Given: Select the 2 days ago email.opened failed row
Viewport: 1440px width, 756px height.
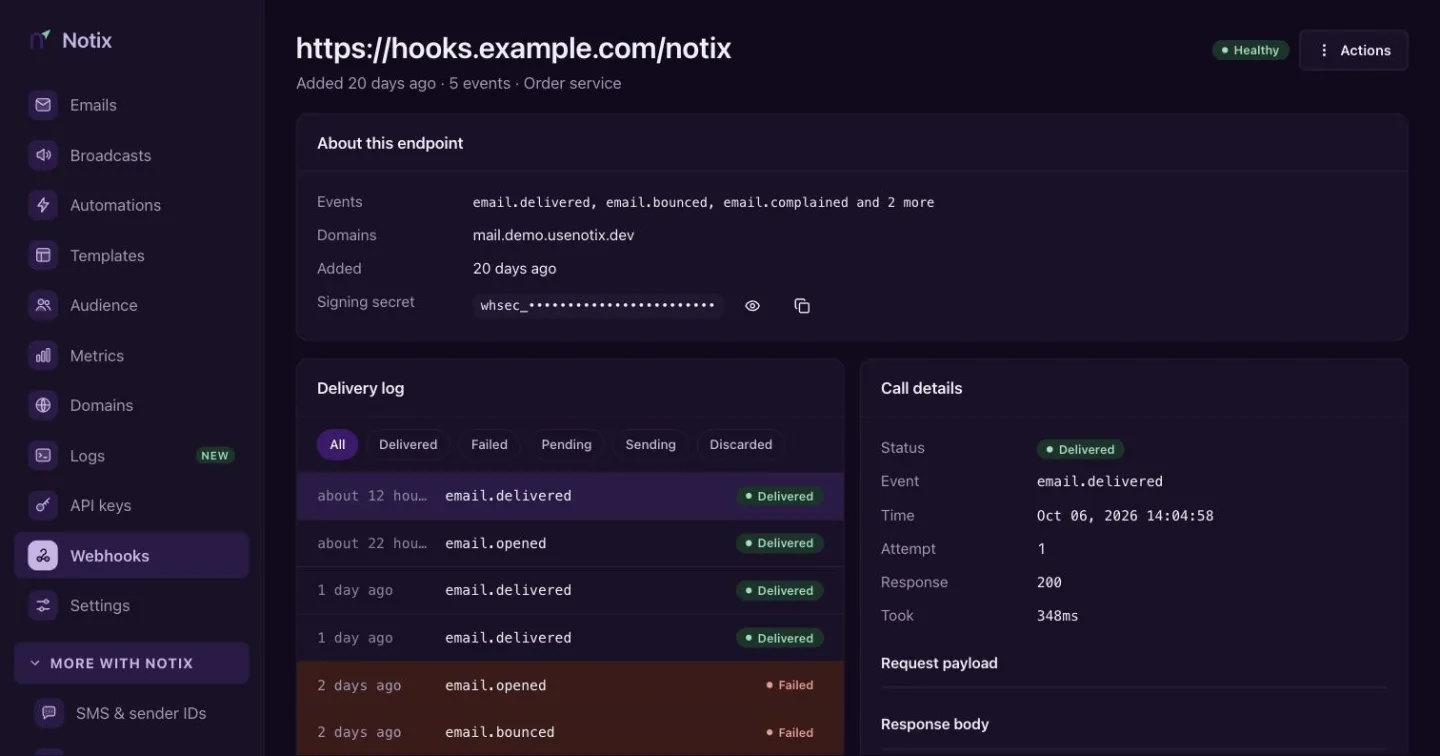Looking at the screenshot, I should pos(570,685).
